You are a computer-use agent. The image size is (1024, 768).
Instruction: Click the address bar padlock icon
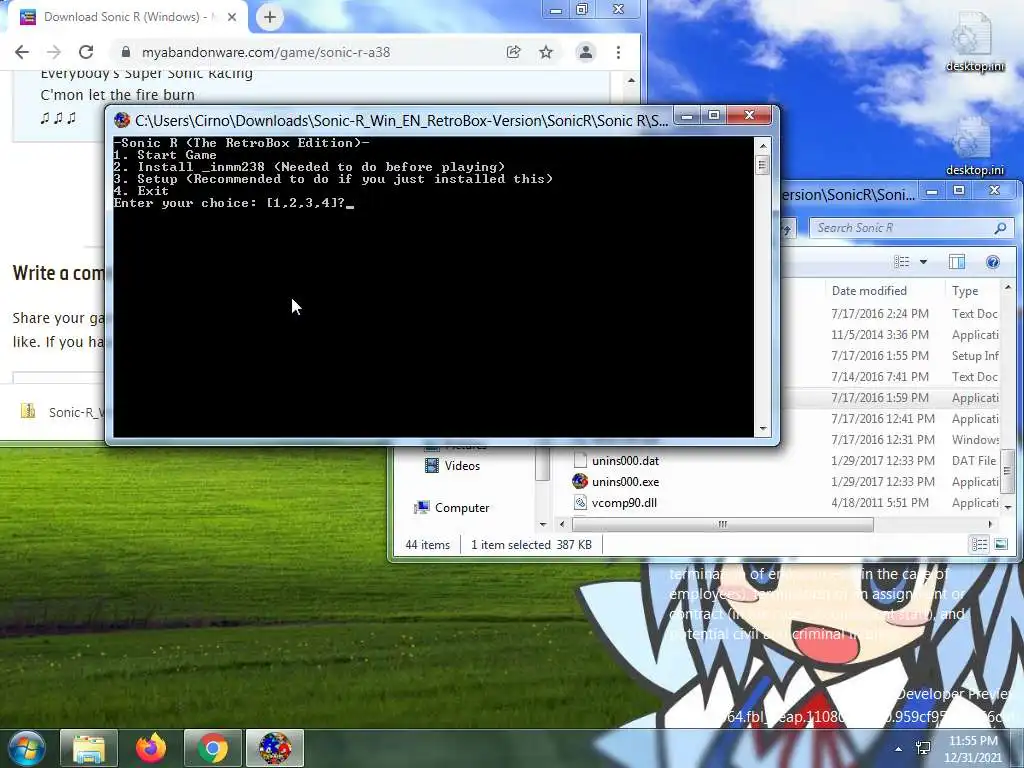pos(126,52)
